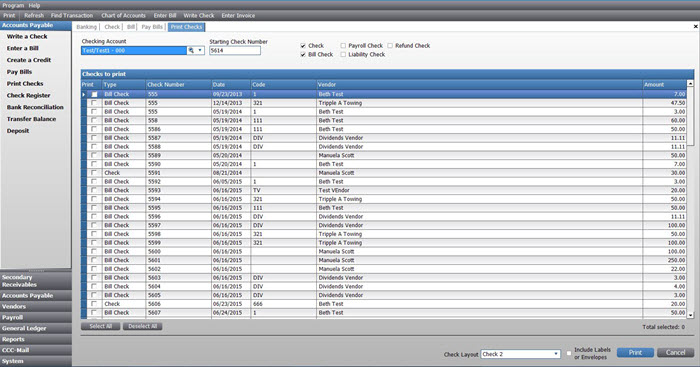Sort by the Type column header
Image resolution: width=700 pixels, height=367 pixels.
(x=124, y=84)
